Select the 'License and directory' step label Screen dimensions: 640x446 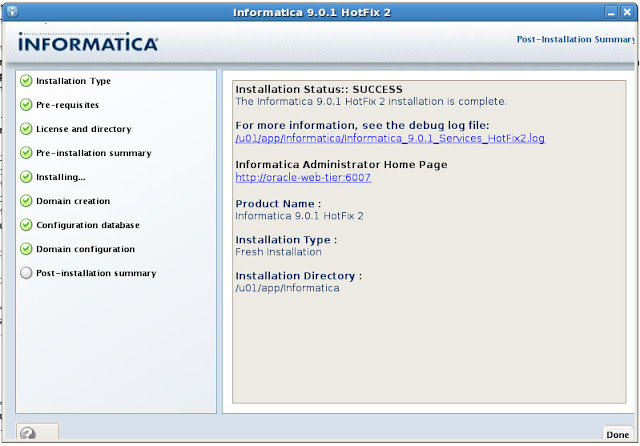point(84,129)
